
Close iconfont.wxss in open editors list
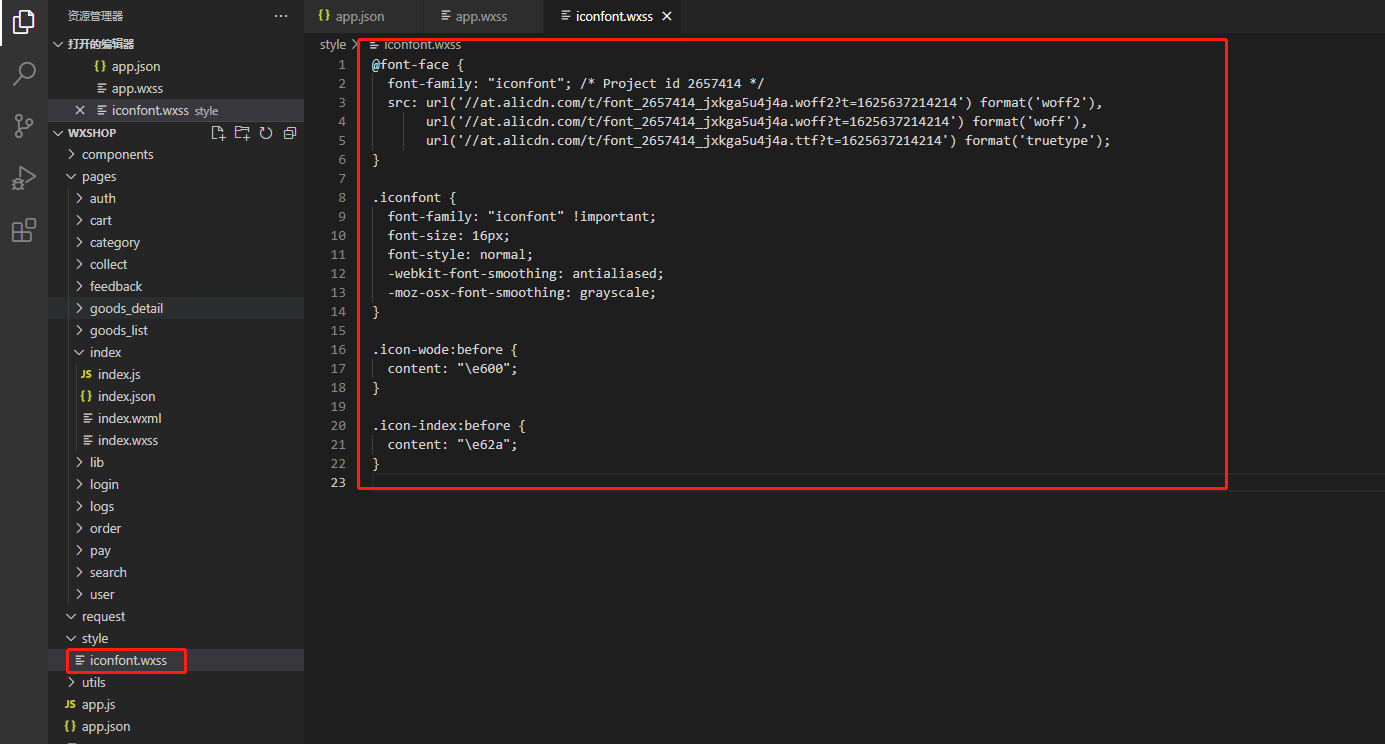[80, 110]
